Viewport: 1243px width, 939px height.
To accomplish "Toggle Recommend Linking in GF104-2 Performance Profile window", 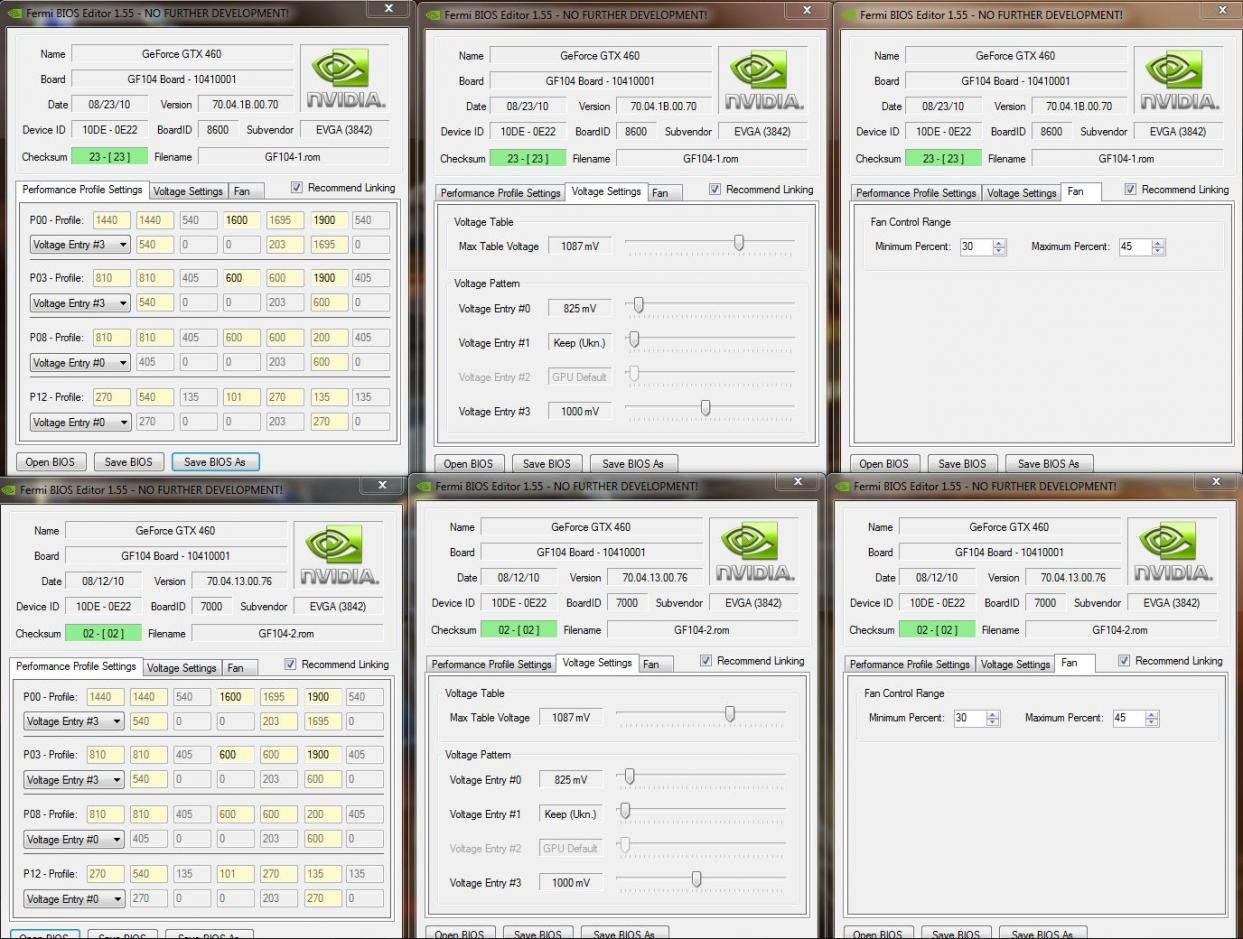I will (291, 664).
